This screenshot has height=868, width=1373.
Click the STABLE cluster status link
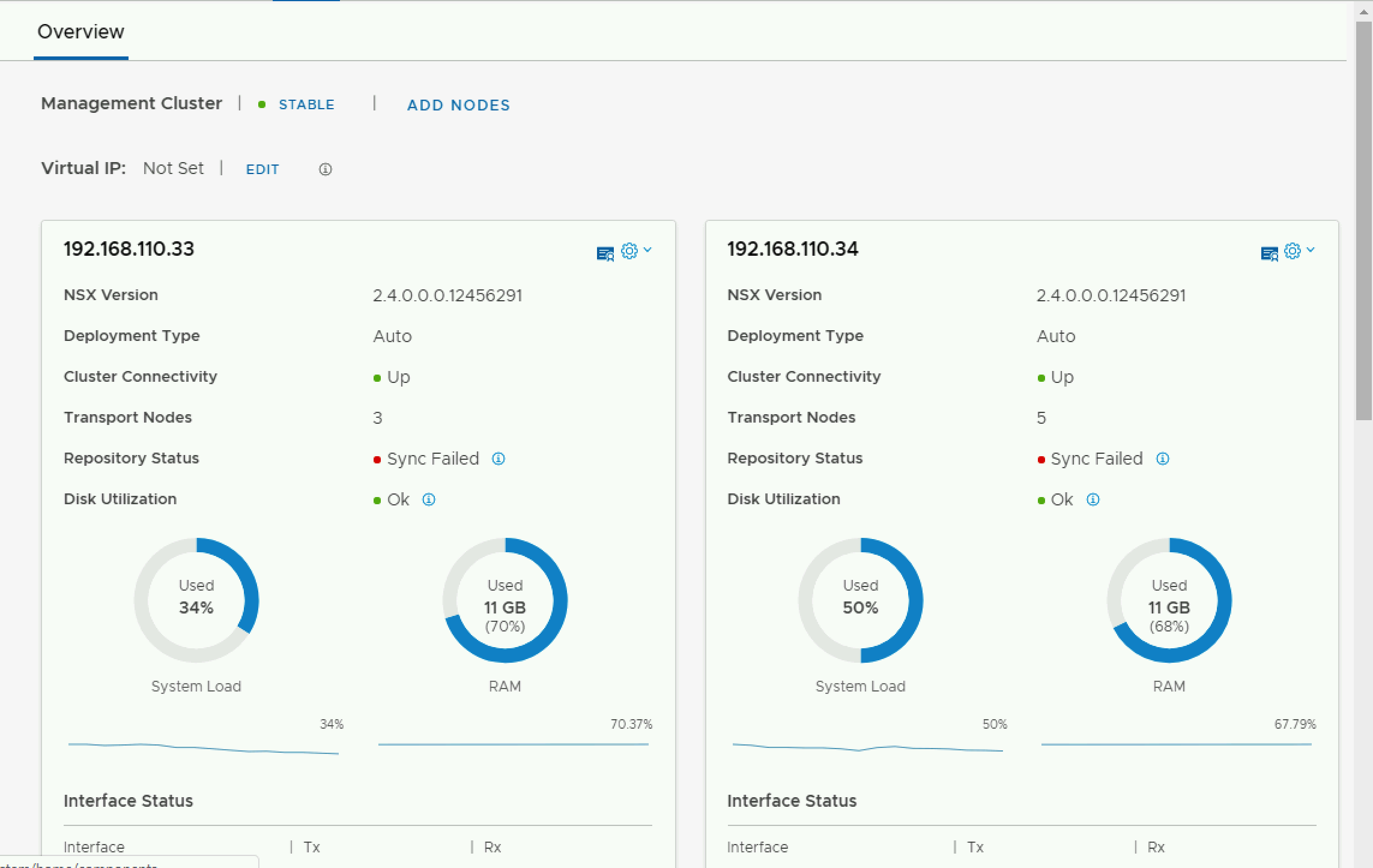(x=306, y=105)
